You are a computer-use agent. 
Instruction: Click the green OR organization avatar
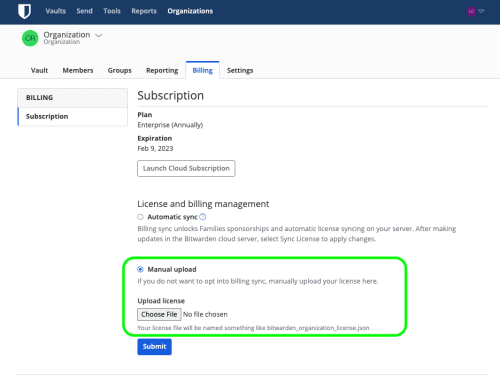[30, 38]
